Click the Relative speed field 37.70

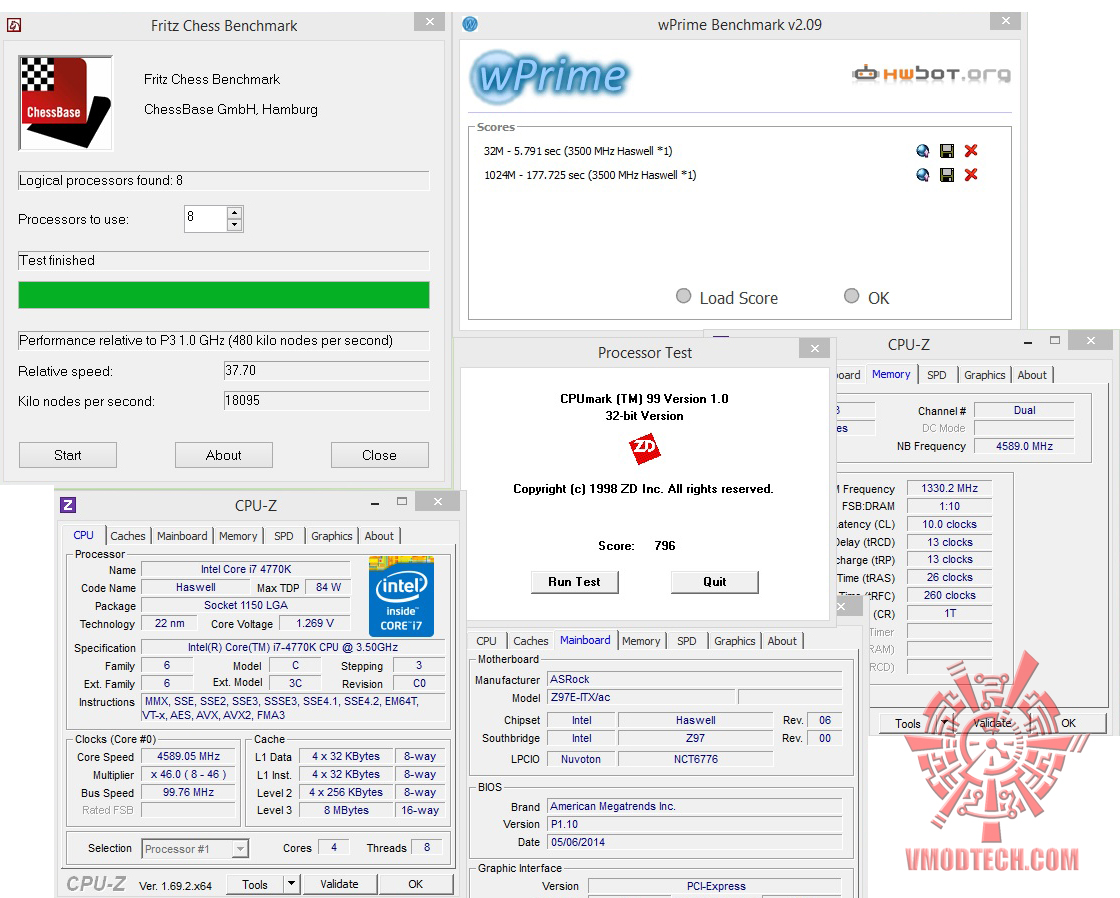click(326, 371)
